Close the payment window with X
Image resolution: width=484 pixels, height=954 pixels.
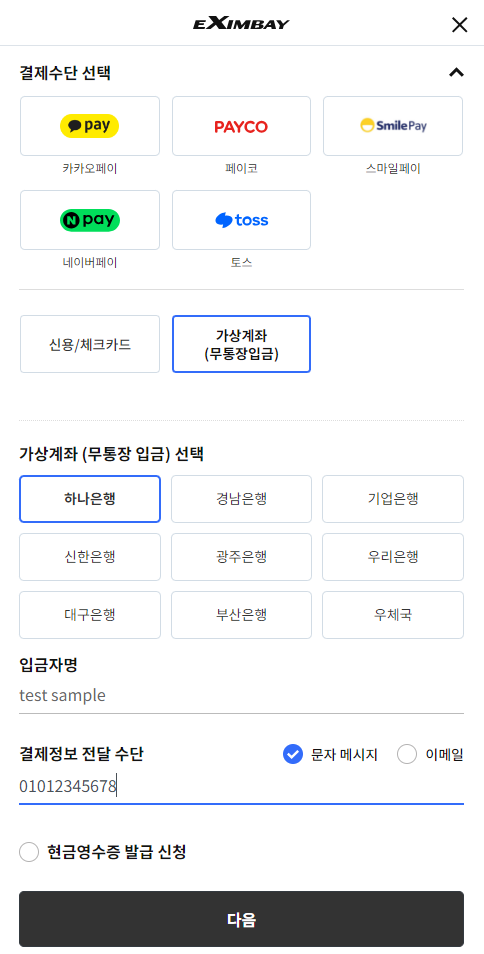[460, 24]
